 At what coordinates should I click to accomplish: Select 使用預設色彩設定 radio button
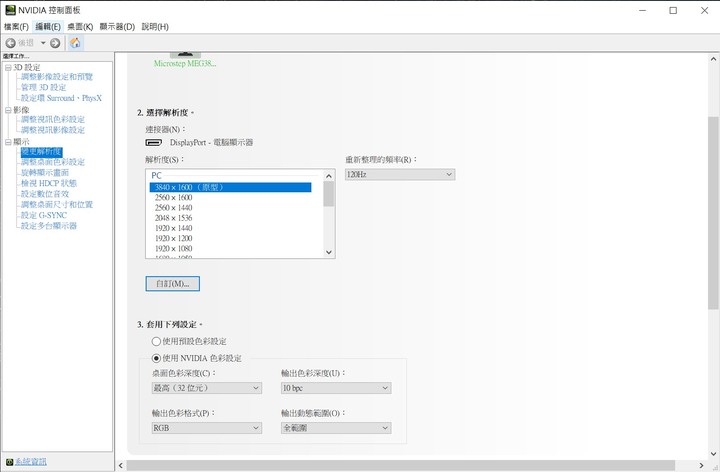[x=156, y=342]
